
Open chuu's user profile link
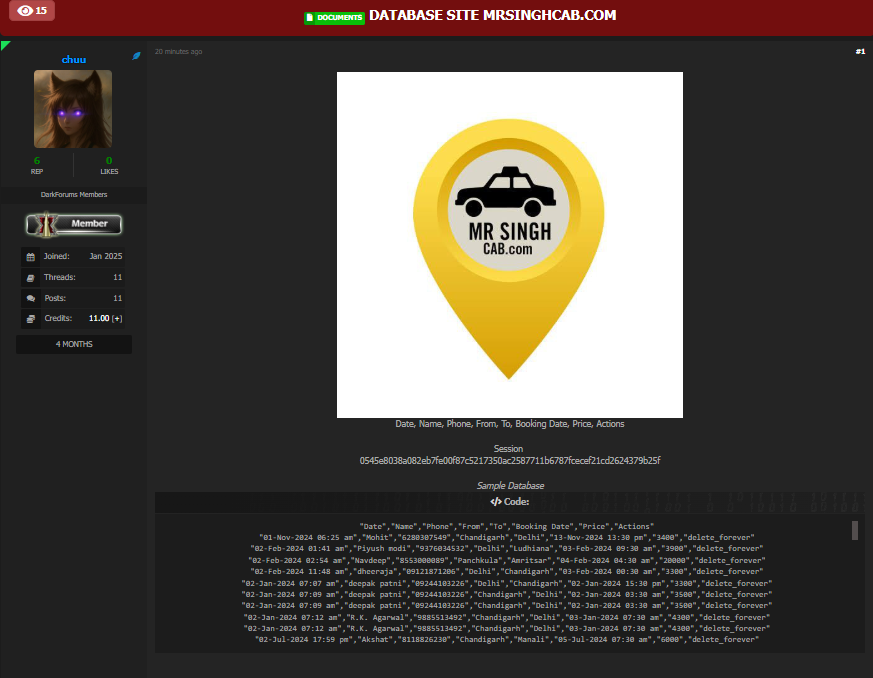point(74,59)
